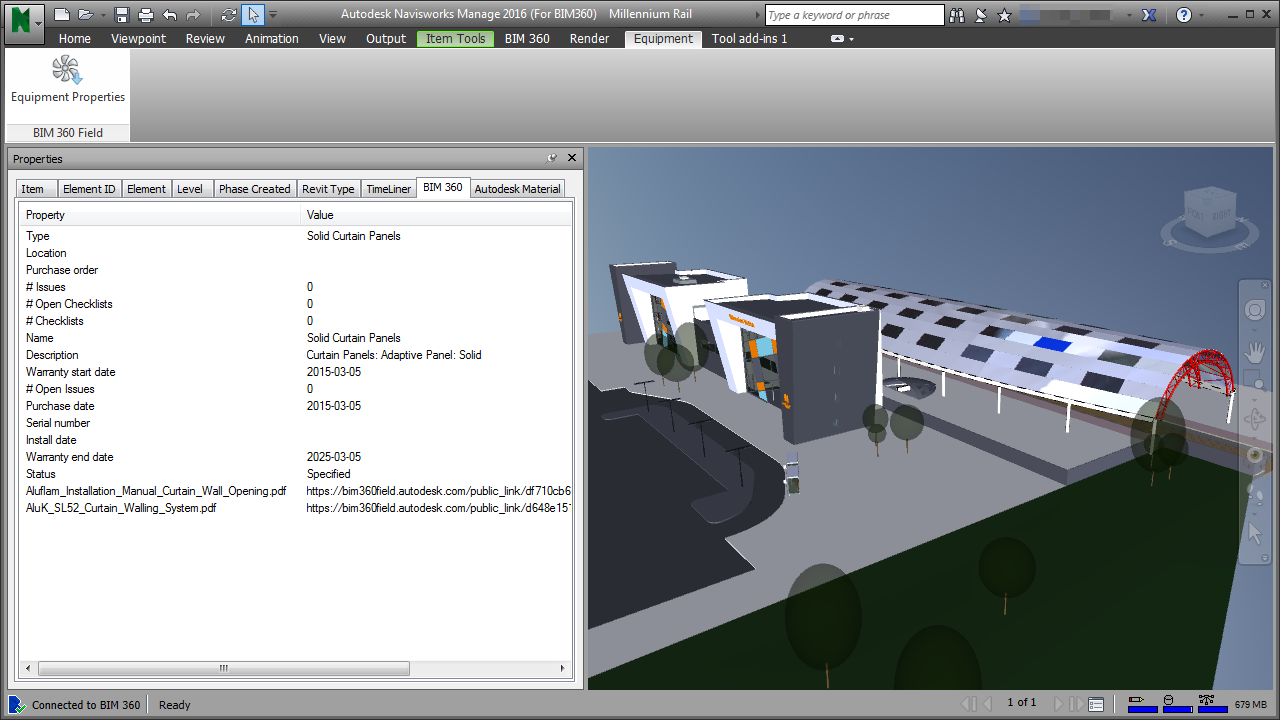This screenshot has width=1280, height=720.
Task: Switch to the TimeLiner tab in Properties
Action: pyautogui.click(x=388, y=188)
